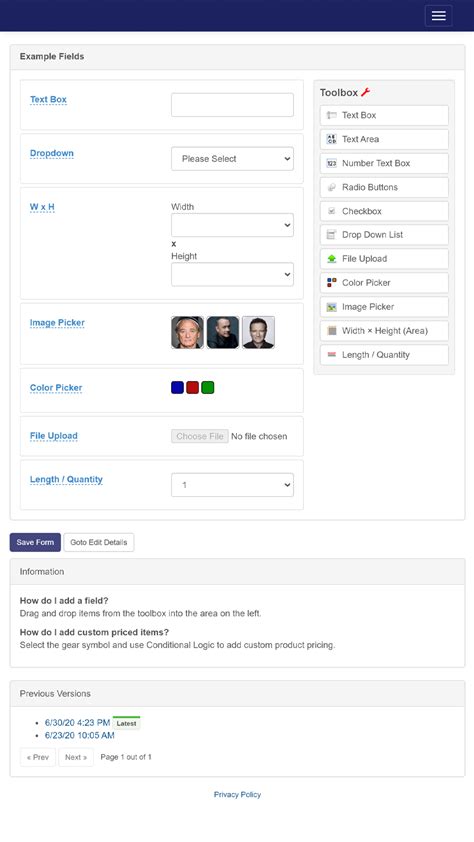Click the 'No file chosen' text
Viewport: 474px width, 842px height.
[x=259, y=437]
